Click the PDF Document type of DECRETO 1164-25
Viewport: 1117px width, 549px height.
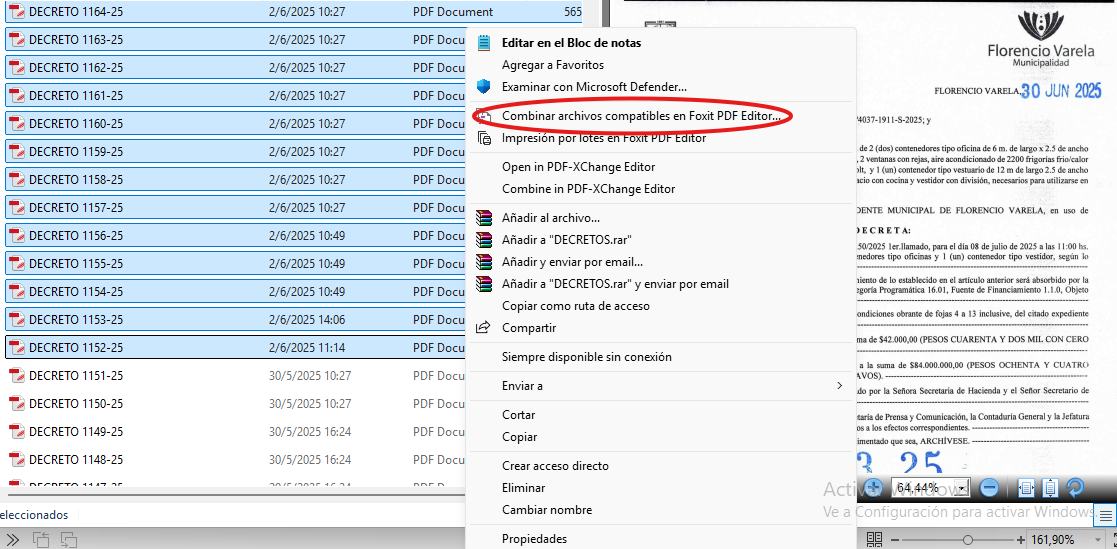tap(453, 12)
